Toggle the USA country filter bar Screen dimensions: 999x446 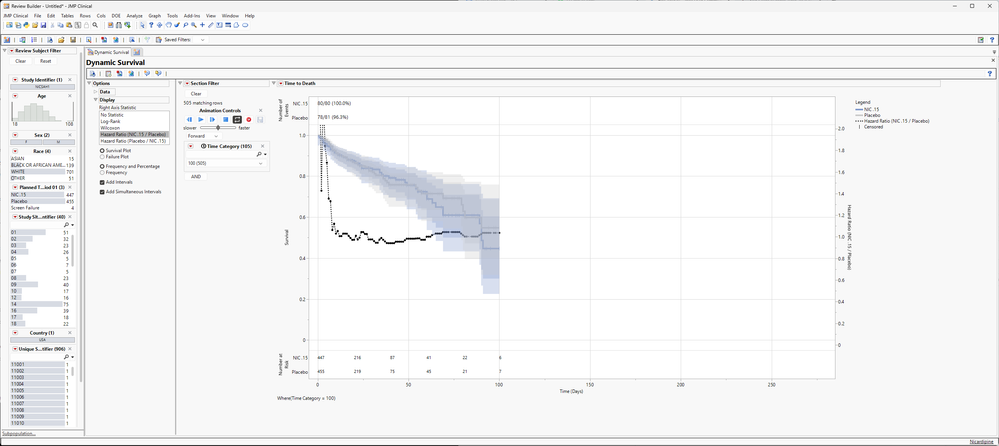pos(43,340)
